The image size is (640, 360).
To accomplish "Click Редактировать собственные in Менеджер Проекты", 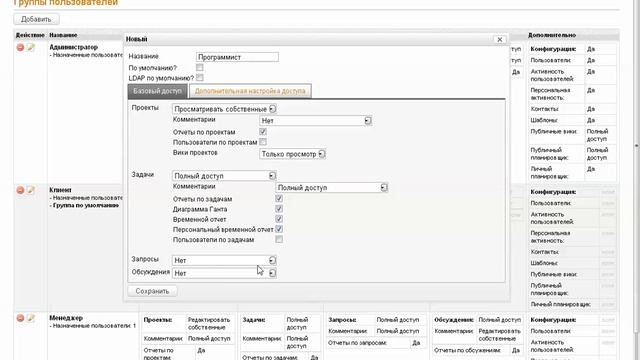I will point(209,324).
